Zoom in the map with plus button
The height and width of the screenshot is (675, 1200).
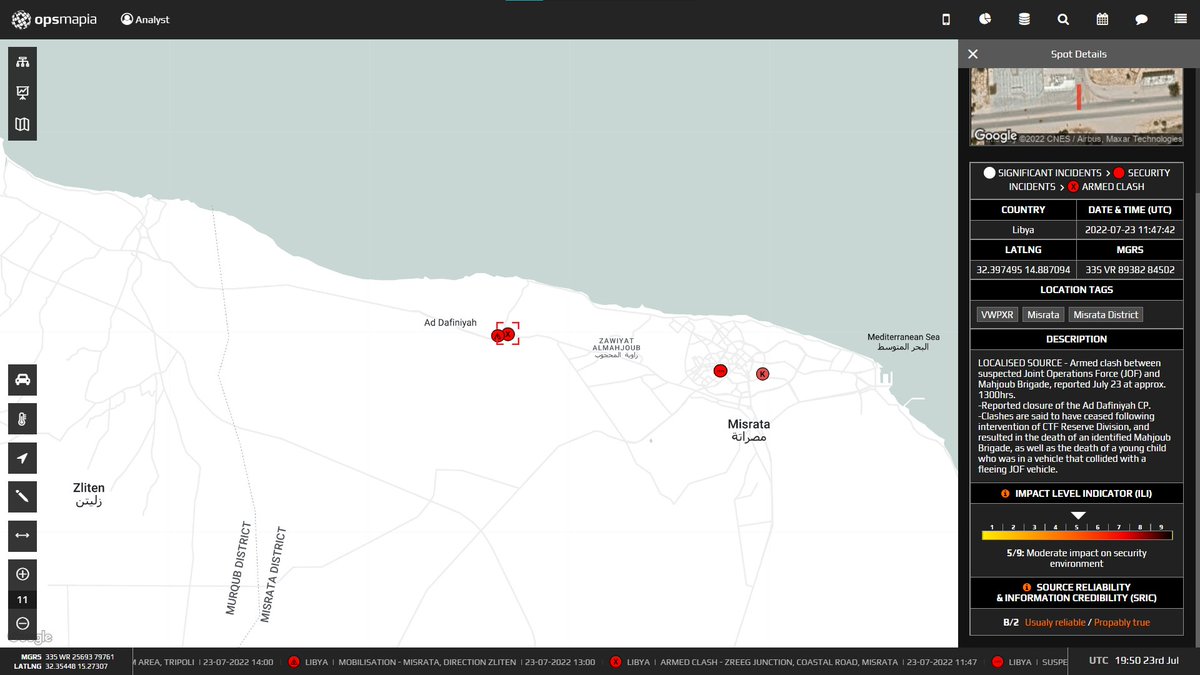tap(23, 574)
